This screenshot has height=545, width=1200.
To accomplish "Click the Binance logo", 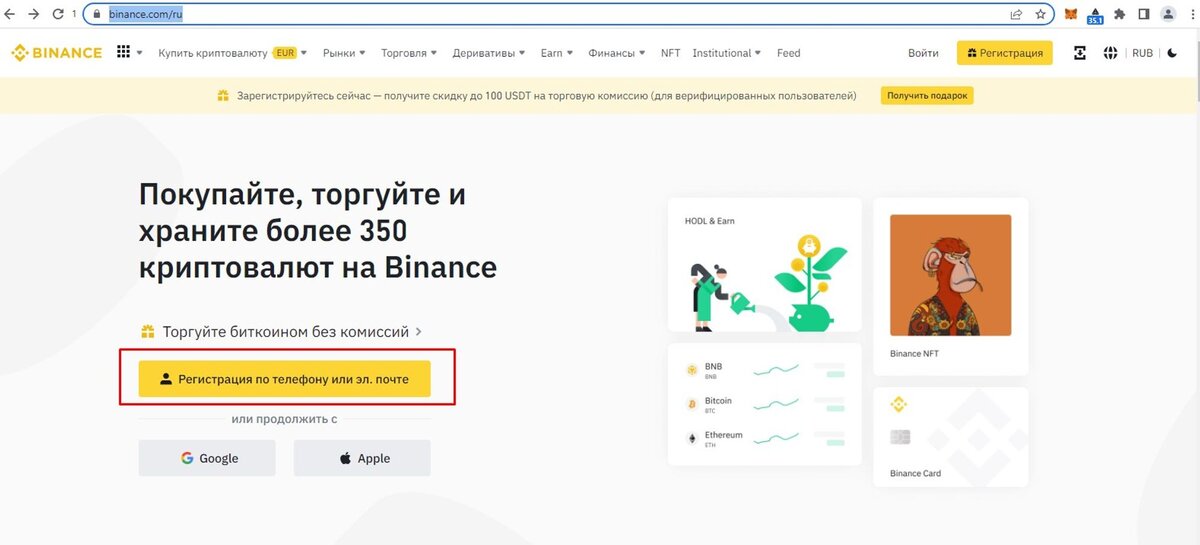I will coord(57,53).
